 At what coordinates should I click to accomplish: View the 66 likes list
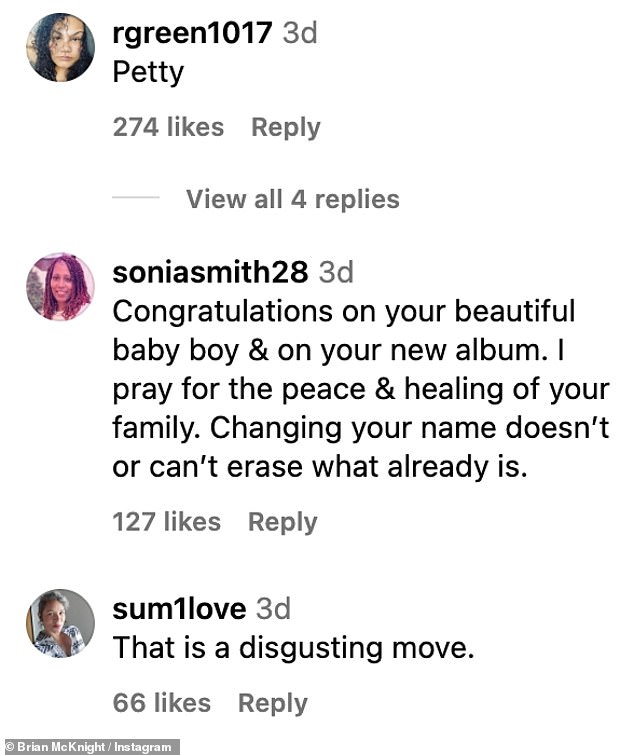coord(162,703)
